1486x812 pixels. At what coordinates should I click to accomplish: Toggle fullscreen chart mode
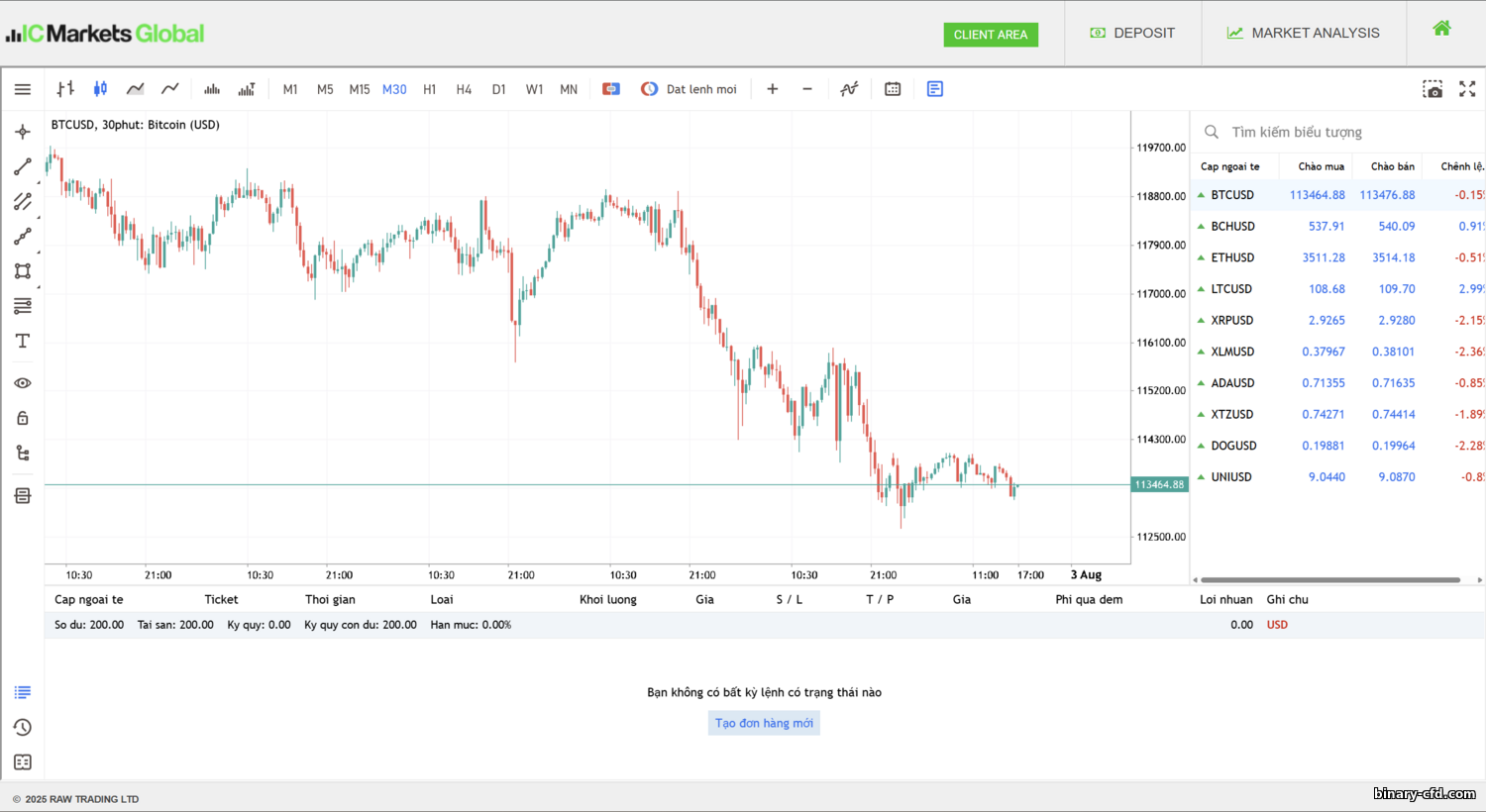[1467, 89]
